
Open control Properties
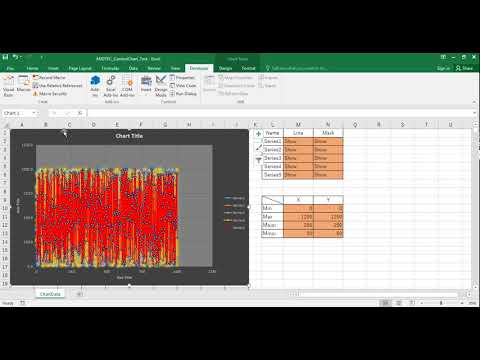182,77
